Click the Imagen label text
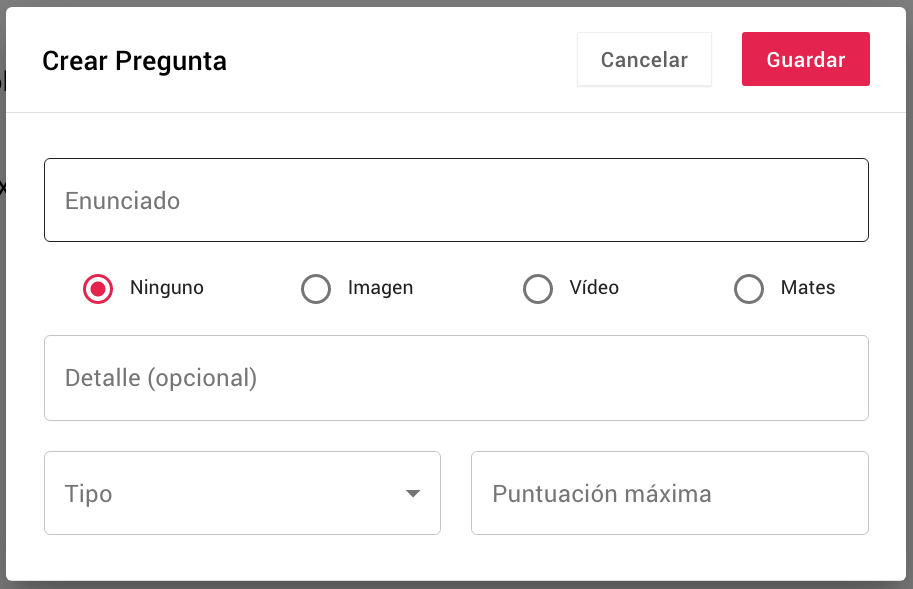The width and height of the screenshot is (913, 589). (x=380, y=288)
